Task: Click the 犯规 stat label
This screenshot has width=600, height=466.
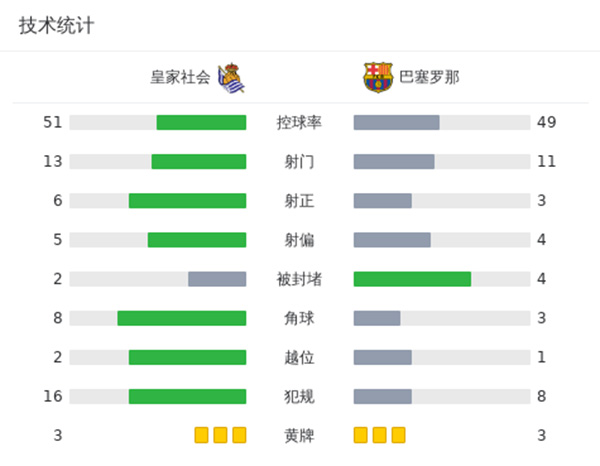Action: click(x=299, y=396)
